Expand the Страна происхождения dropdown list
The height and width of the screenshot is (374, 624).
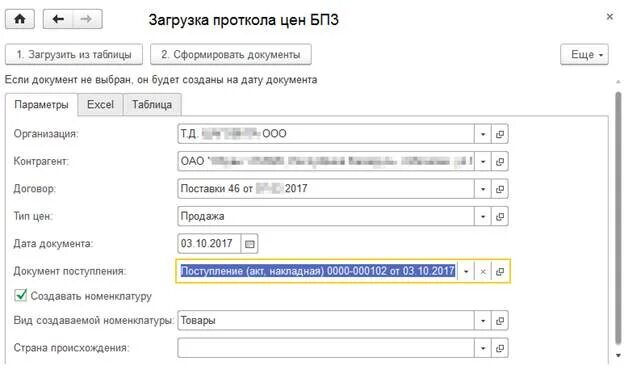[x=483, y=348]
